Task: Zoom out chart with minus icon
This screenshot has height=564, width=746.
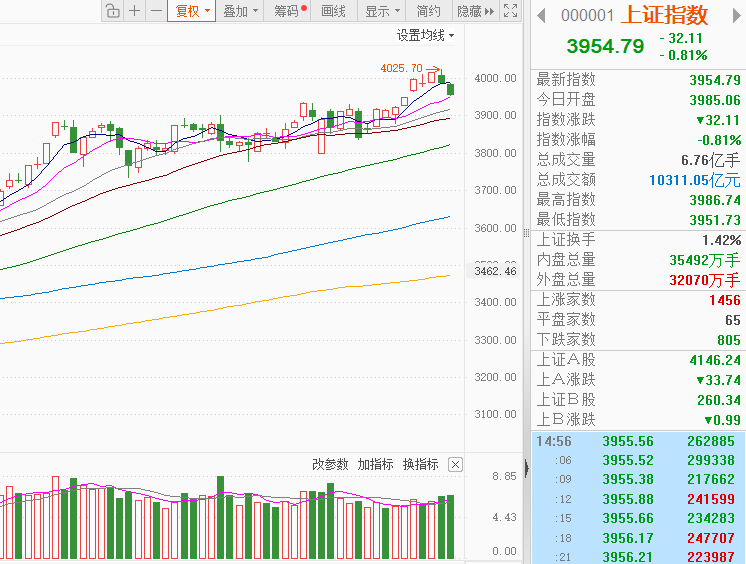Action: pyautogui.click(x=155, y=11)
